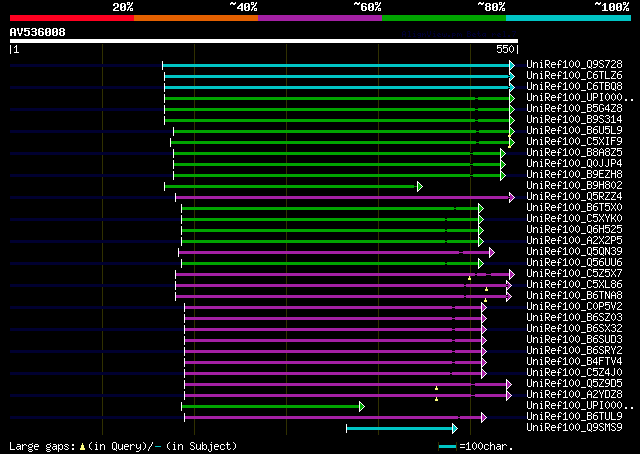Click the 'Large gaps' legend text
Screen dimensions: 640x454
[x=42, y=446]
